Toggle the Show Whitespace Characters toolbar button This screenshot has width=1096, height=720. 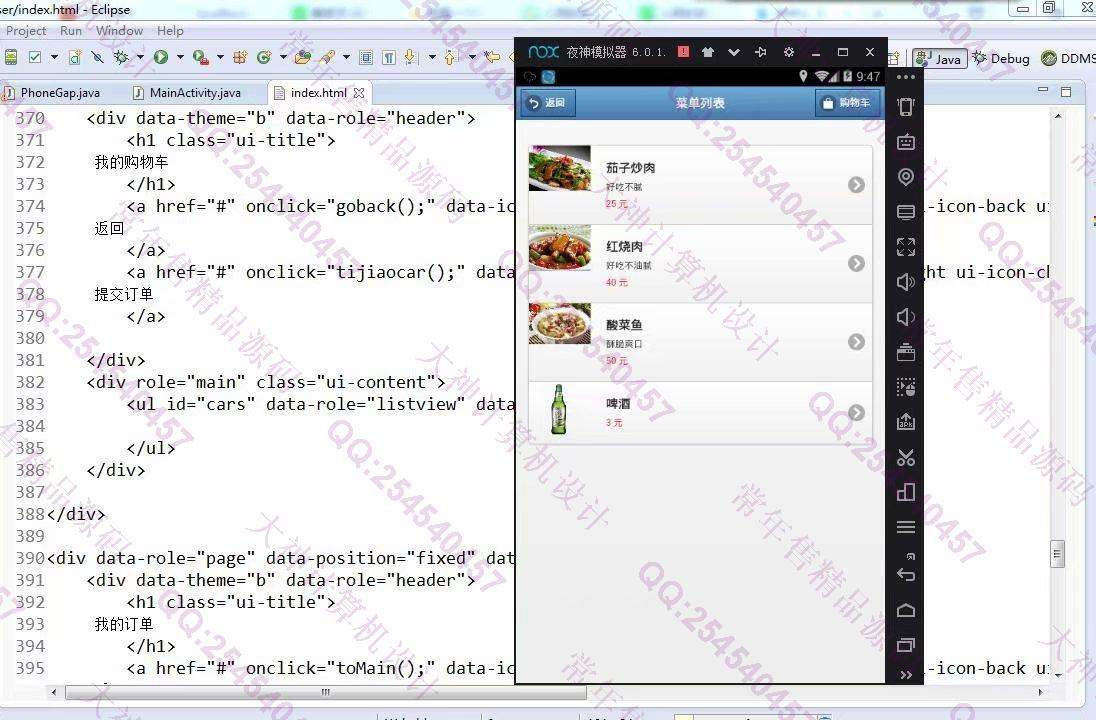389,57
